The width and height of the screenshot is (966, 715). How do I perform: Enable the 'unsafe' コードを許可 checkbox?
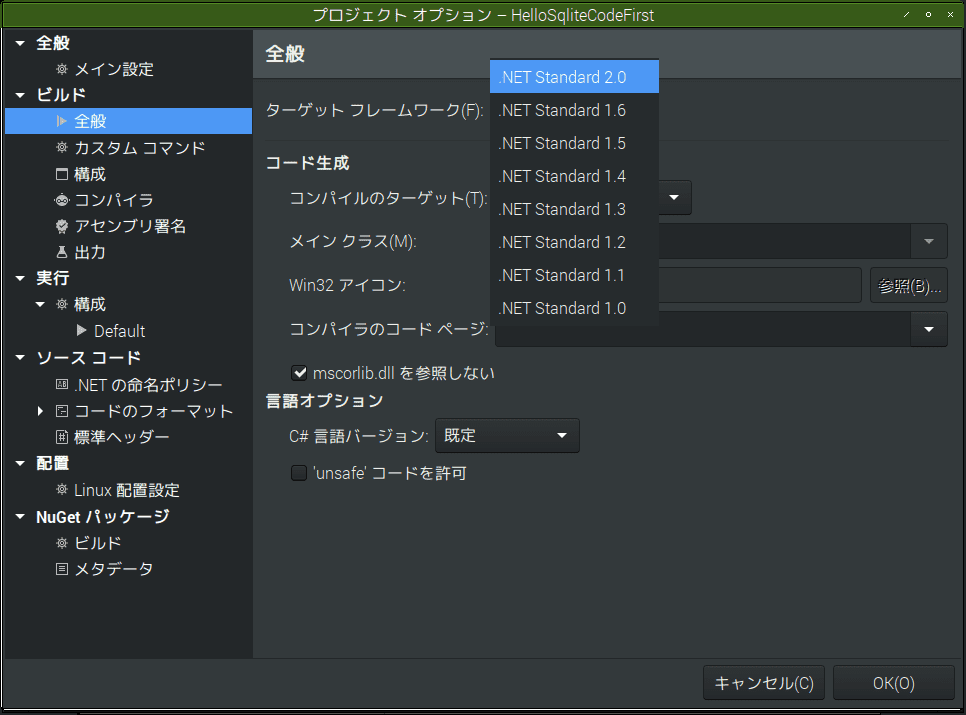(x=299, y=473)
